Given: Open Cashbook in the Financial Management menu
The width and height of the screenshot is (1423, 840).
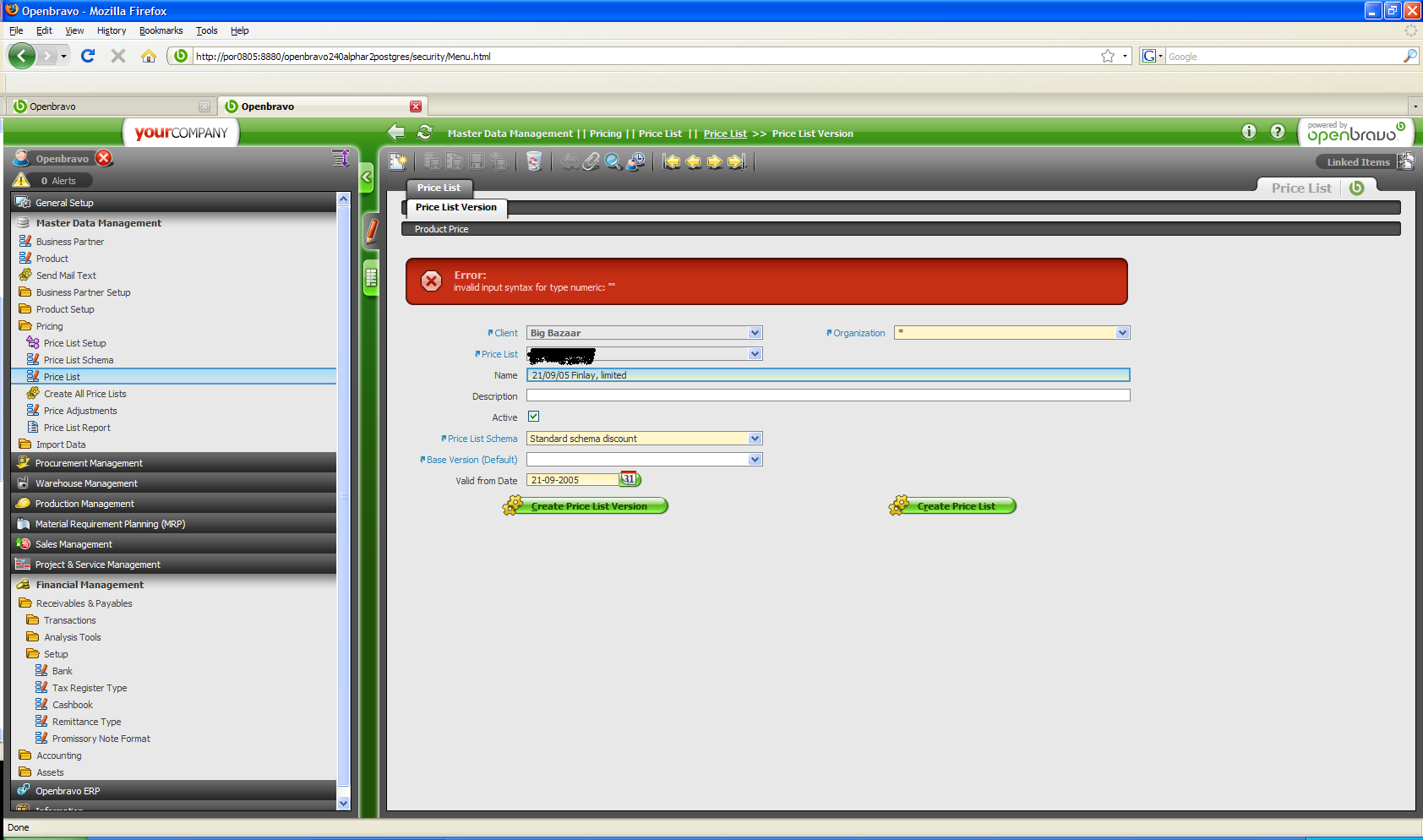Looking at the screenshot, I should click(x=73, y=705).
